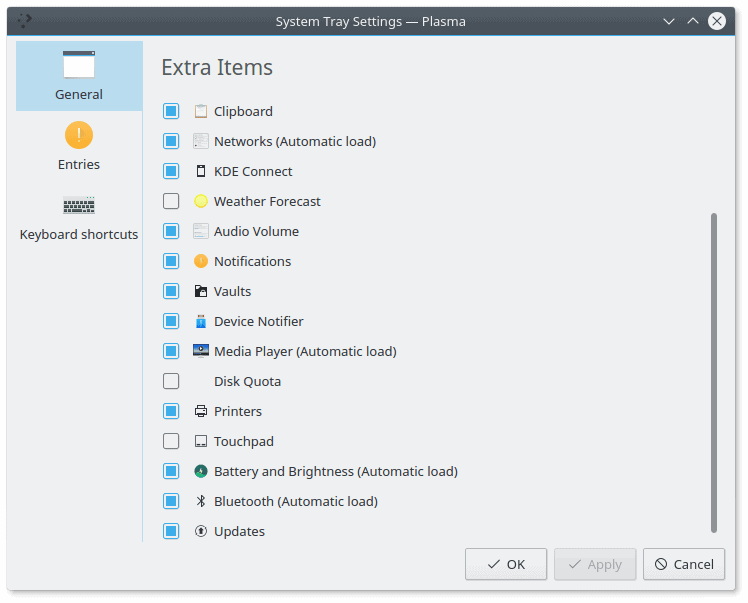Open the Entries settings page

tap(79, 146)
